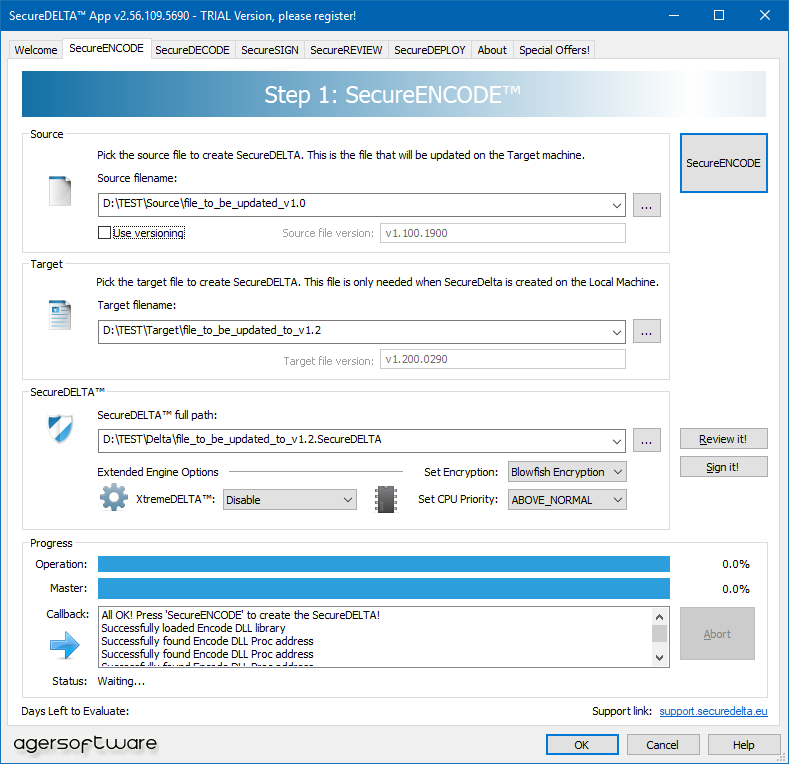
Task: Click the Source file version field
Action: pos(503,233)
